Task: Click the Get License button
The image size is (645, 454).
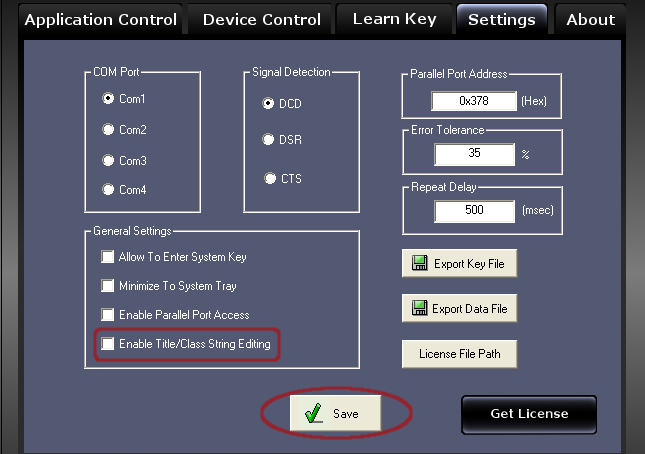Action: (529, 415)
